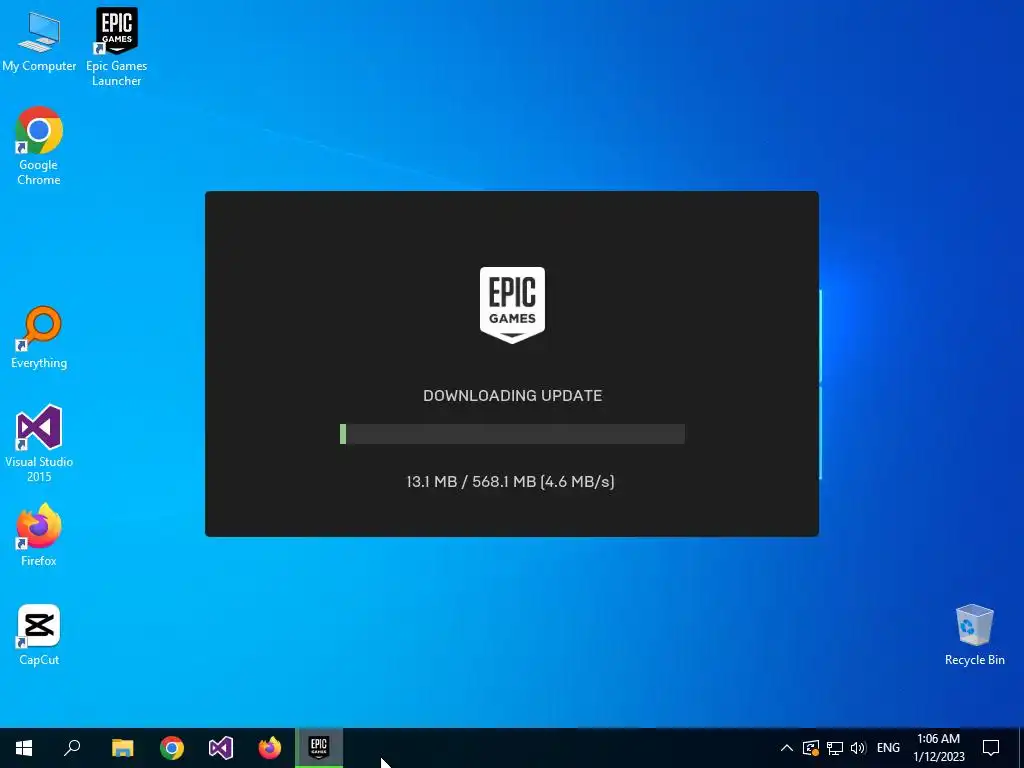Launch Chrome from the taskbar

coord(172,748)
